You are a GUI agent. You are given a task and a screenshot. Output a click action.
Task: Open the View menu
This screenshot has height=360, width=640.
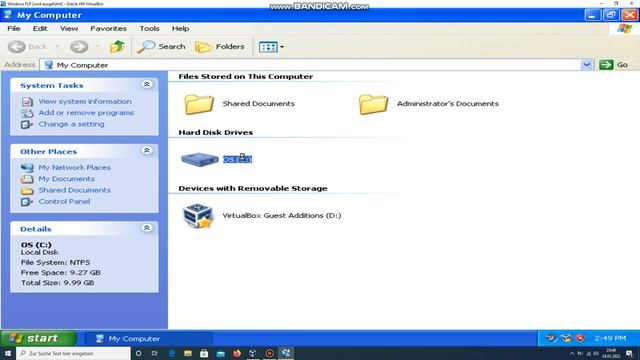click(x=69, y=29)
